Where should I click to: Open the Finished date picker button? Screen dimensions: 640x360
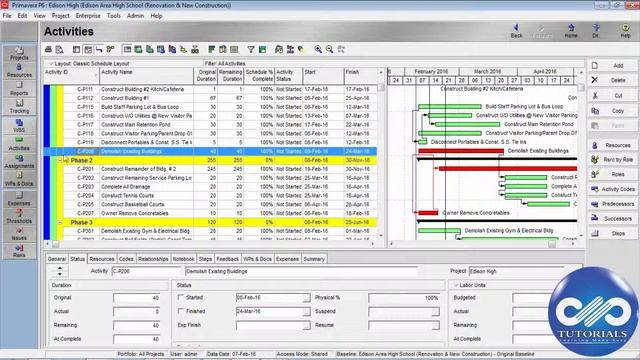[306, 312]
